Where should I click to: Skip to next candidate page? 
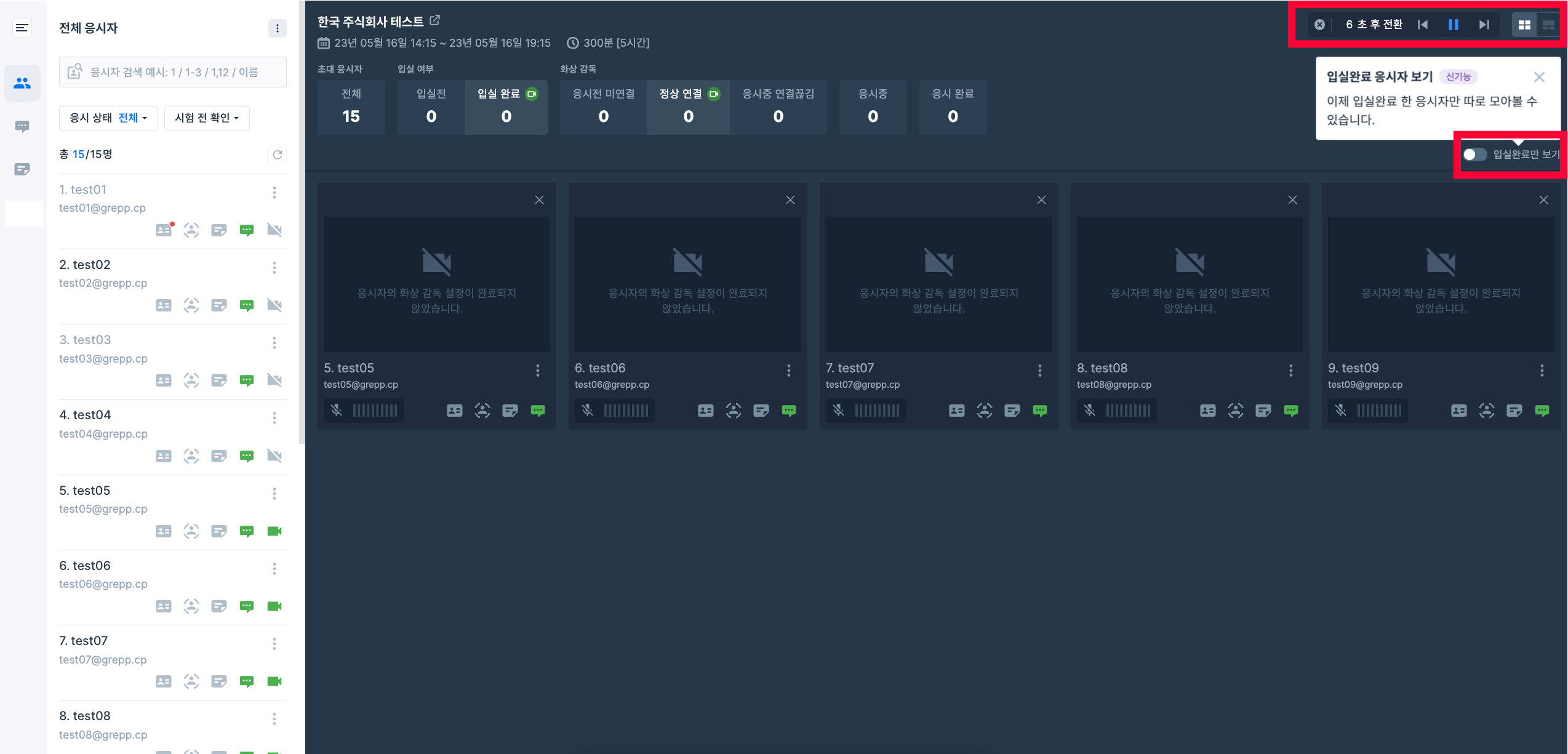[1484, 25]
